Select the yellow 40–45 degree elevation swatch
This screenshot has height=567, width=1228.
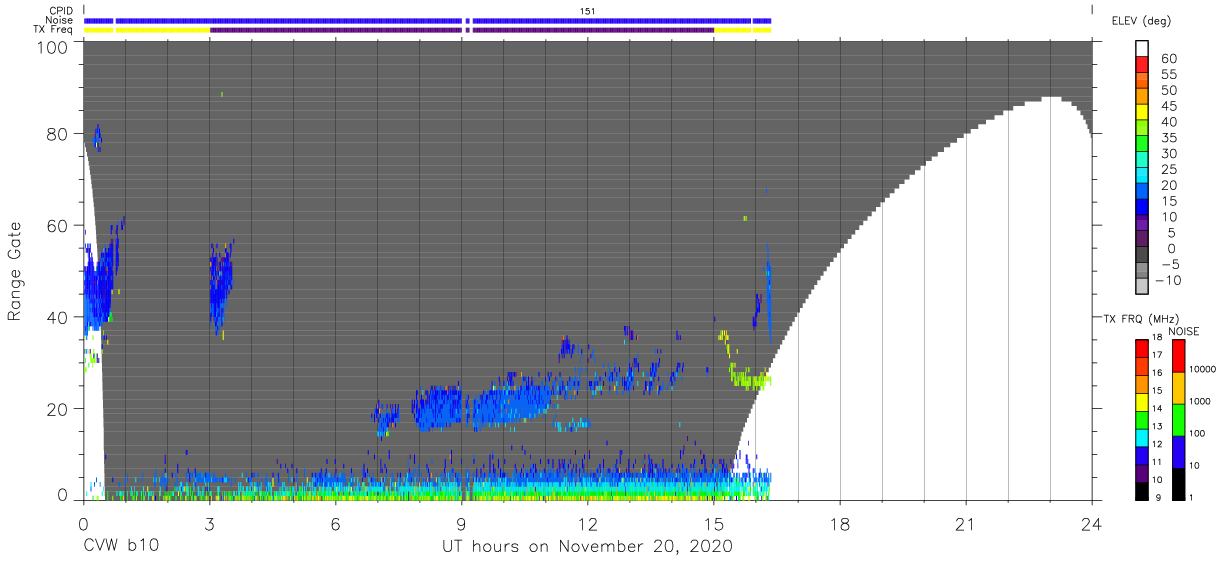1142,112
